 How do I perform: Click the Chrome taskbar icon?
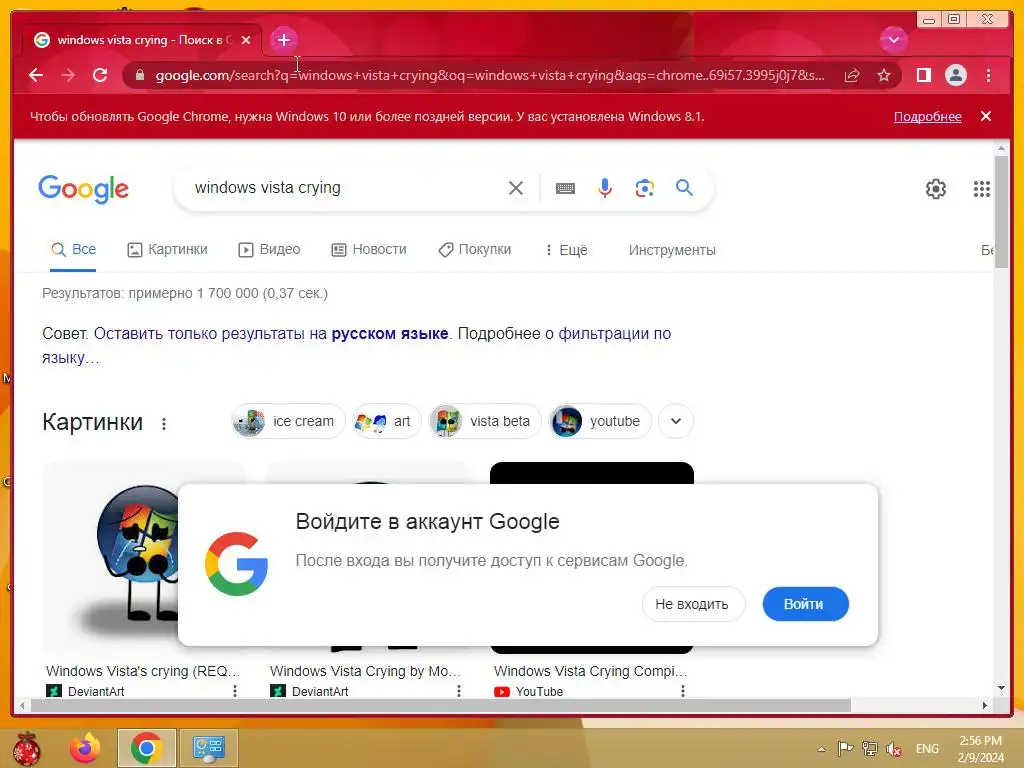[147, 748]
